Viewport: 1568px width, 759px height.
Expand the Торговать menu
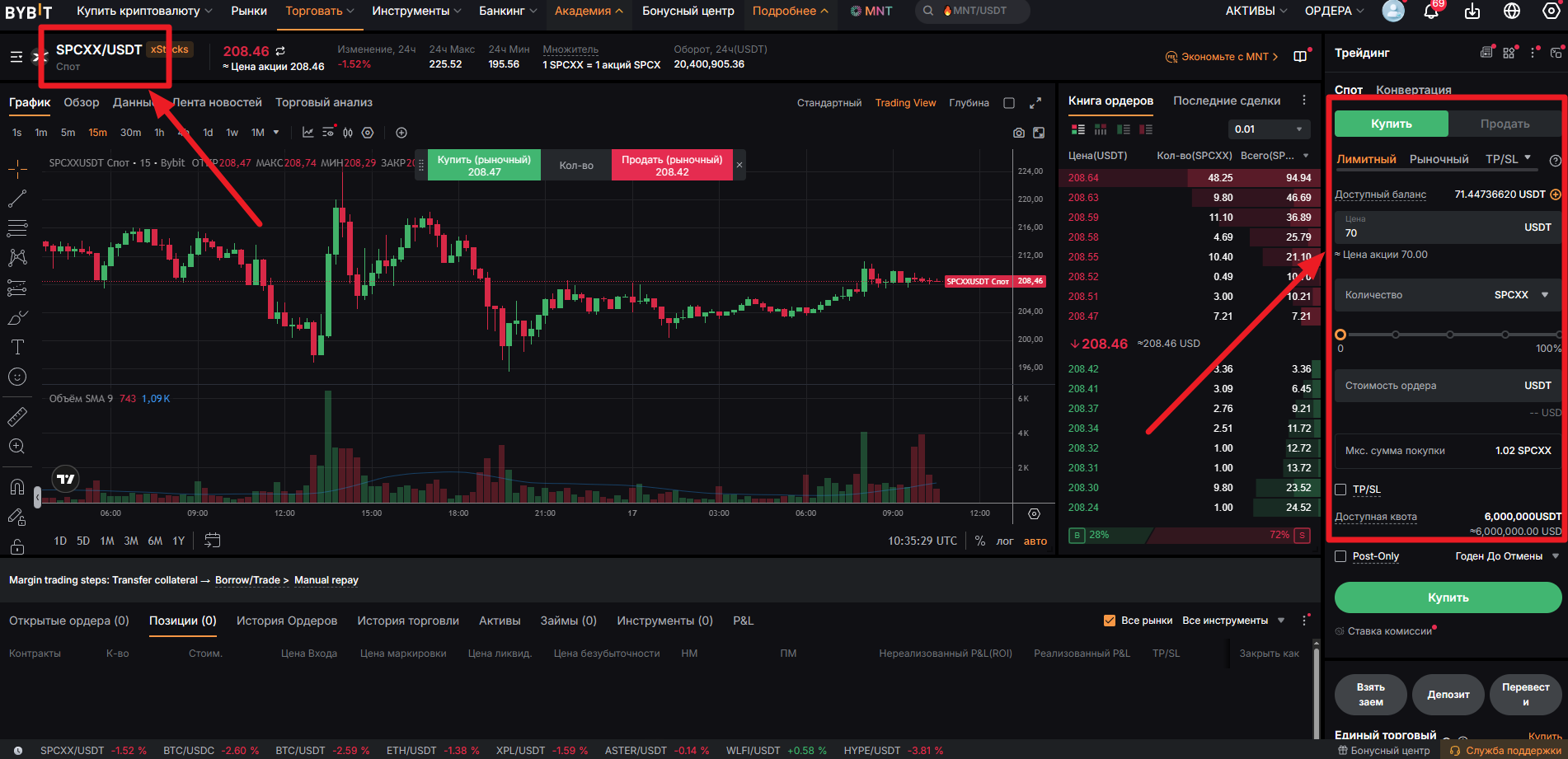(x=320, y=11)
